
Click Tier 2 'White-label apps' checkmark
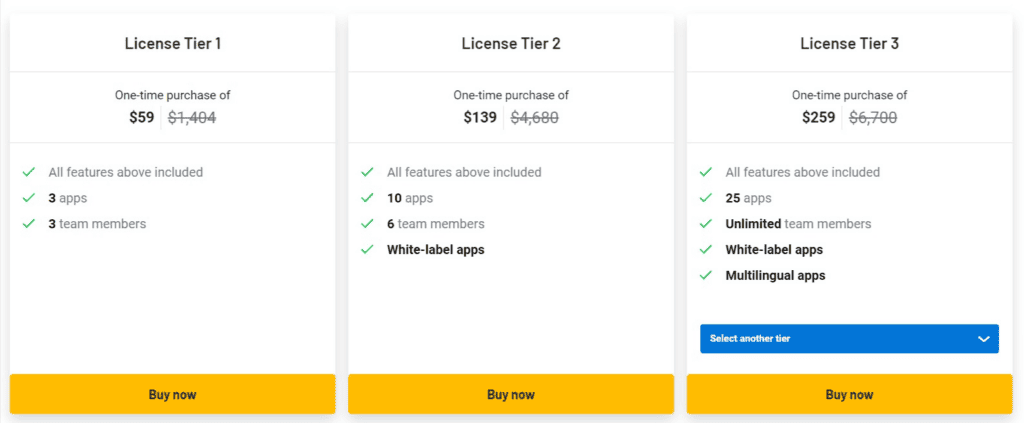tap(368, 250)
